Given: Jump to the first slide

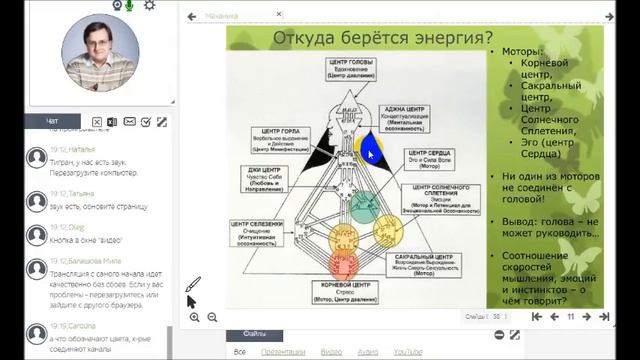Looking at the screenshot, I should tap(537, 316).
